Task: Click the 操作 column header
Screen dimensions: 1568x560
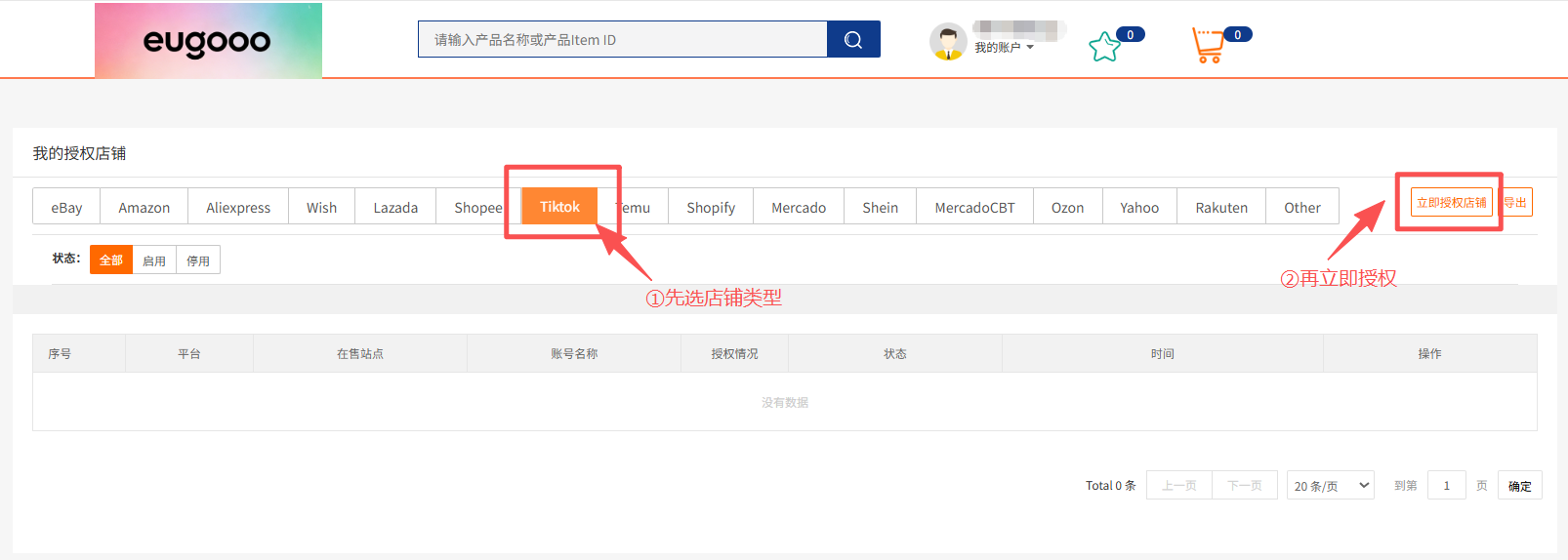Action: point(1430,353)
